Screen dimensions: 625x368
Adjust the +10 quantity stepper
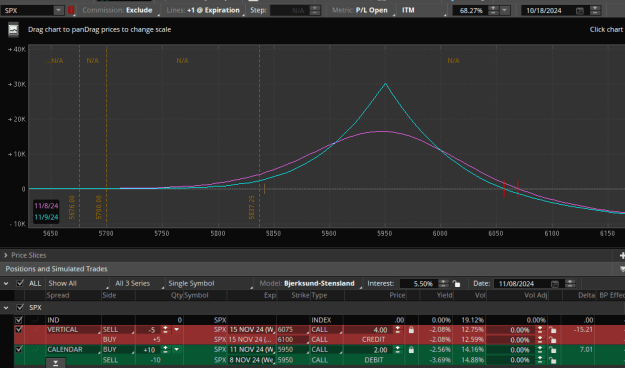(165, 350)
